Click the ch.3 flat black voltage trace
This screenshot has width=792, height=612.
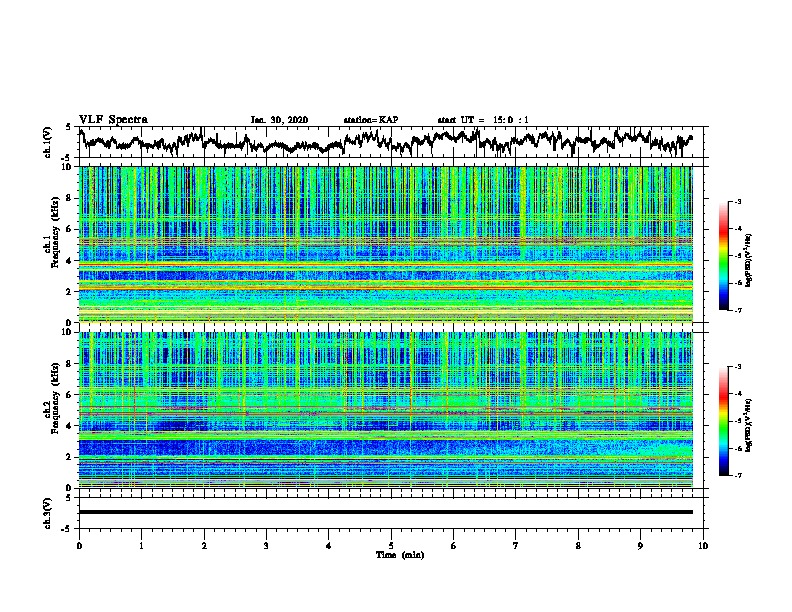(x=386, y=512)
